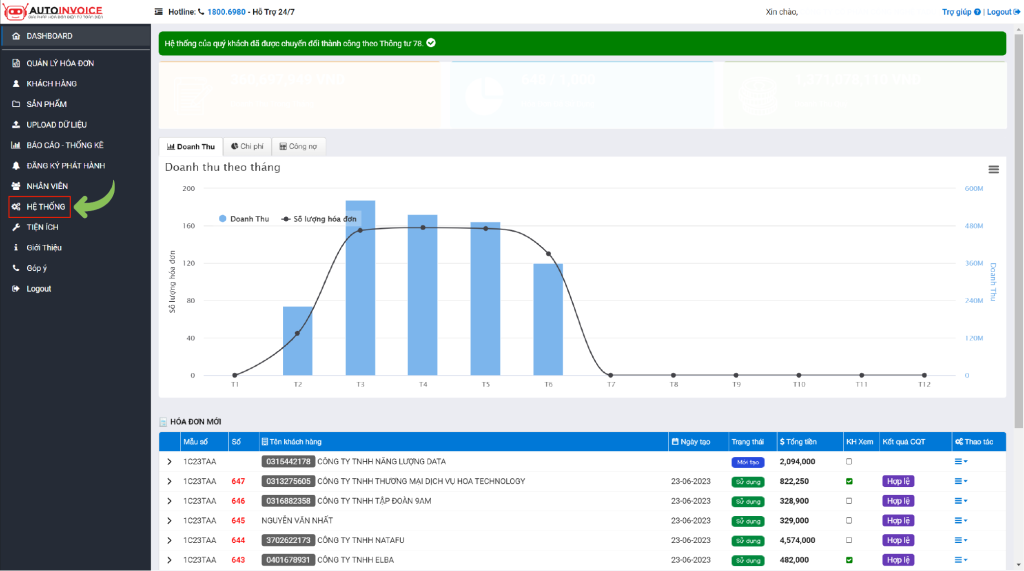Expand invoice row 645
1024x571 pixels.
click(169, 521)
